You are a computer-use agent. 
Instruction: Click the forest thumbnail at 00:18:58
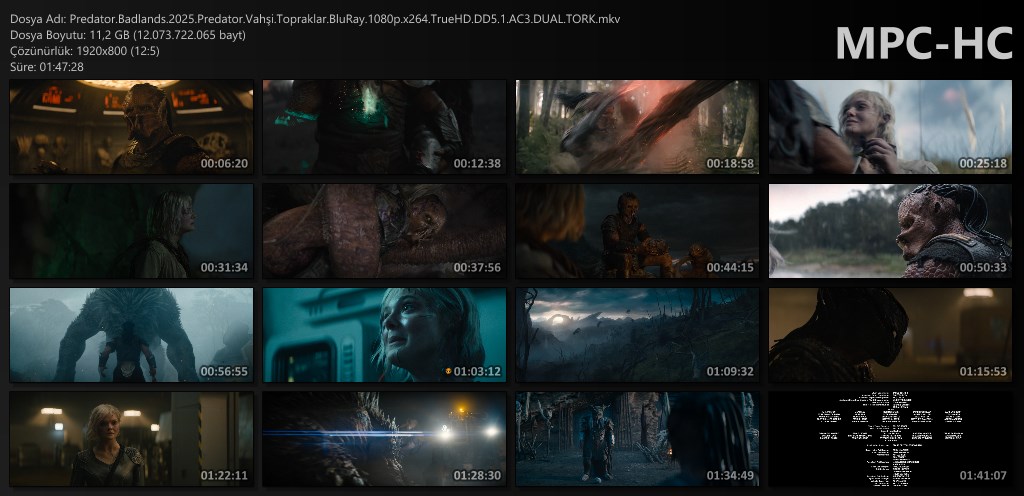[637, 127]
